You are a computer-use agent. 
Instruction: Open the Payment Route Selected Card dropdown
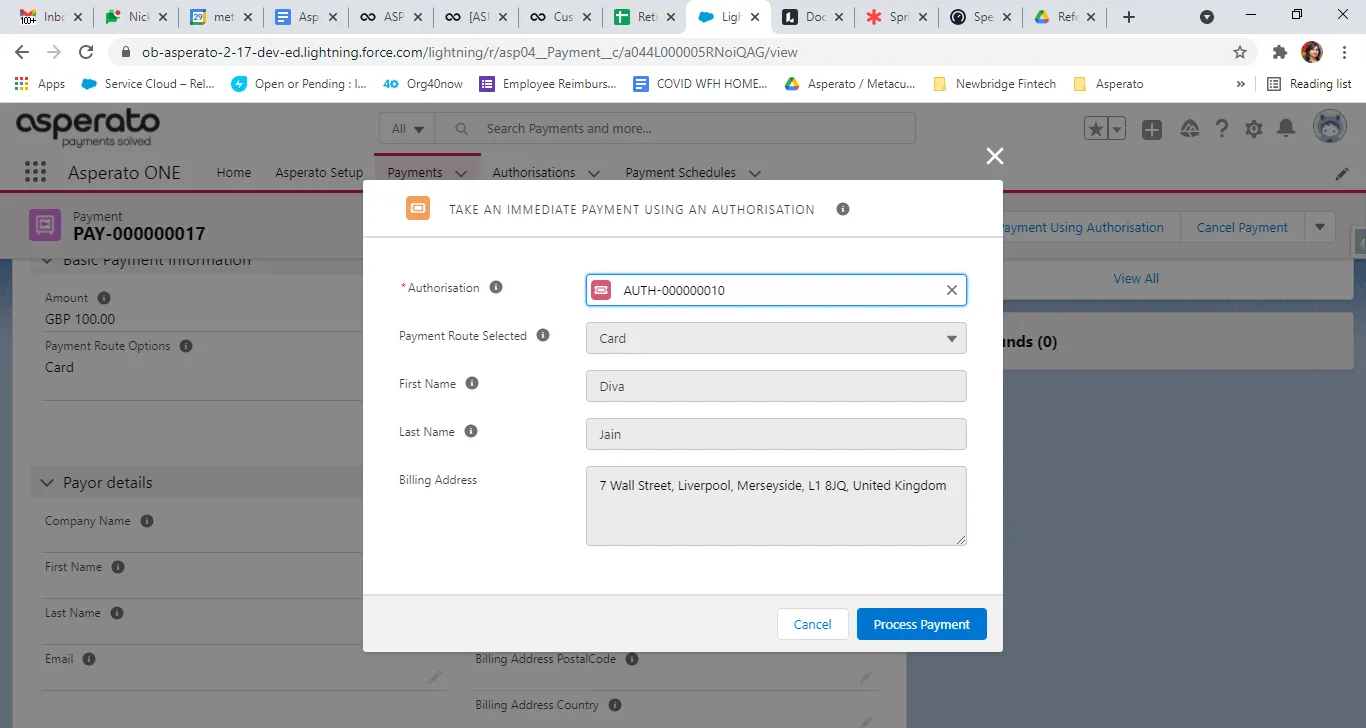click(776, 338)
